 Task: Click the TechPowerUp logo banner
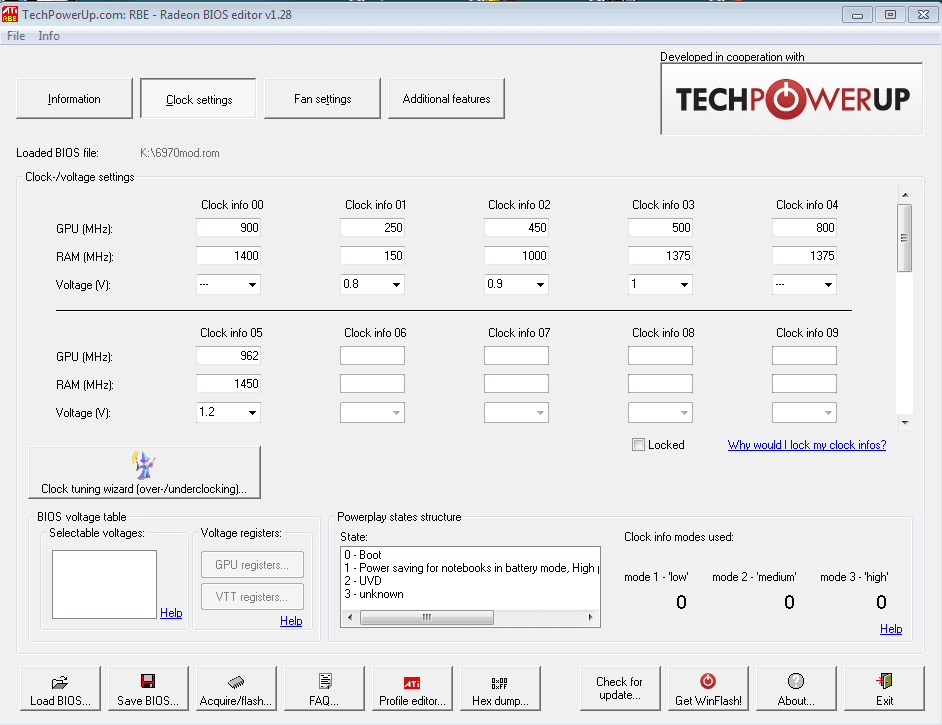point(791,99)
